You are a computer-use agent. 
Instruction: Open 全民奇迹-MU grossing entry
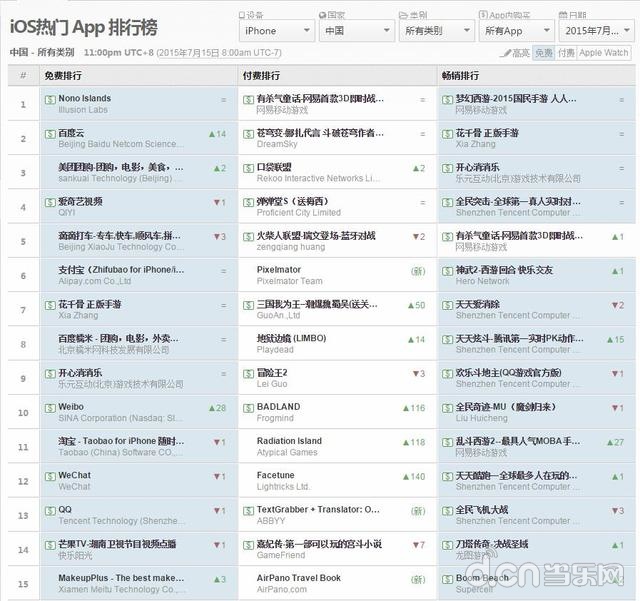pyautogui.click(x=506, y=407)
